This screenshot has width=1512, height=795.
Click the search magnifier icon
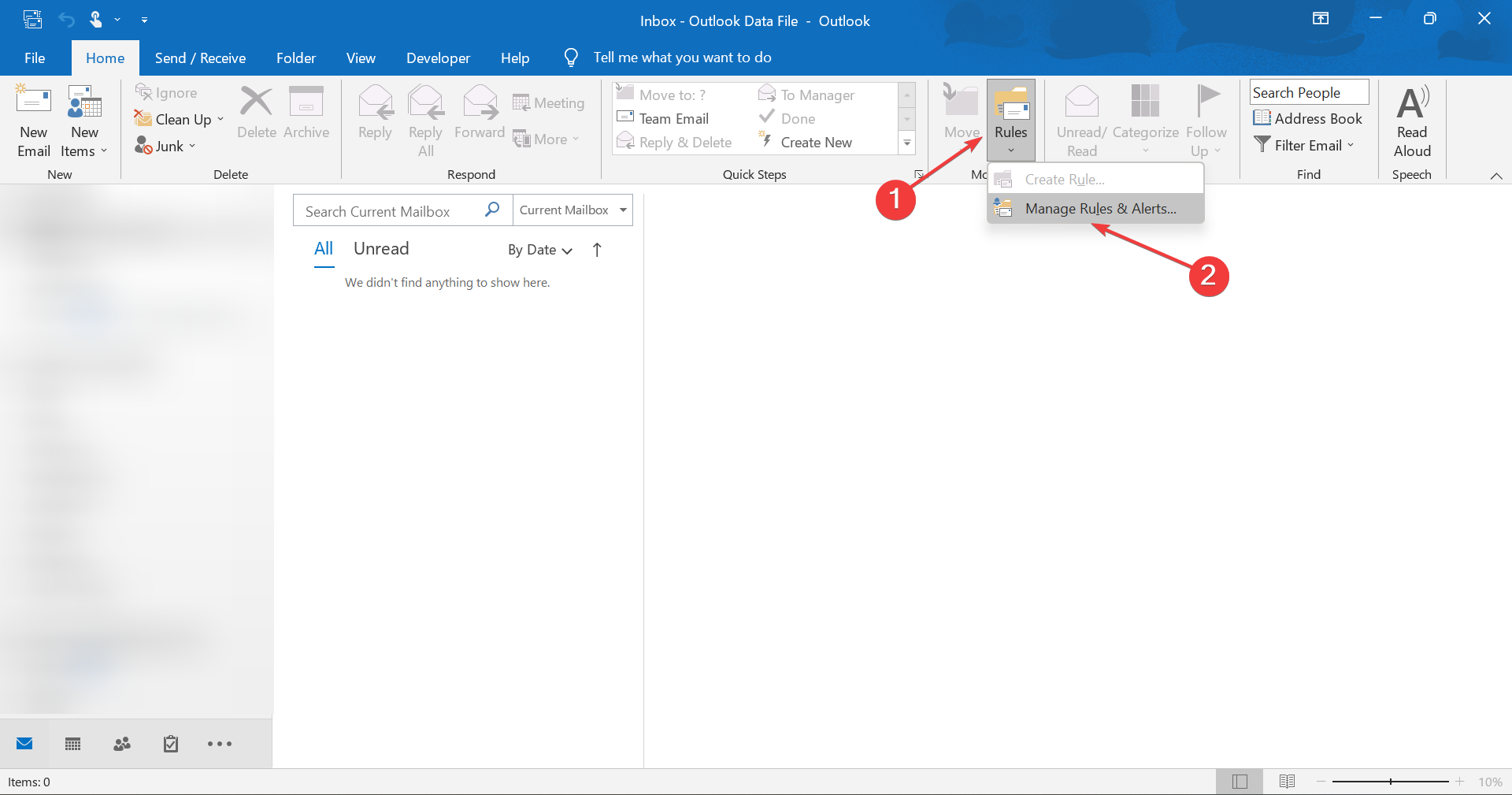point(492,210)
